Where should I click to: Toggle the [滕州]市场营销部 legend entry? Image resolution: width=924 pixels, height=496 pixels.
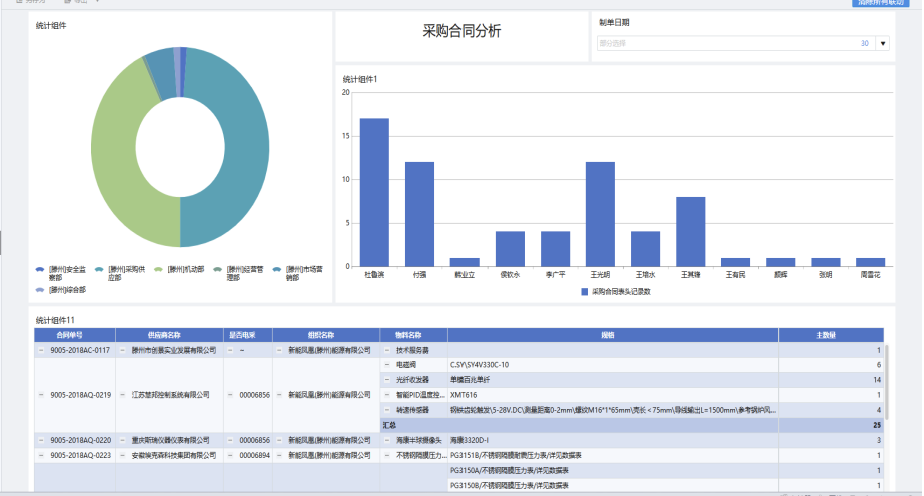point(298,273)
